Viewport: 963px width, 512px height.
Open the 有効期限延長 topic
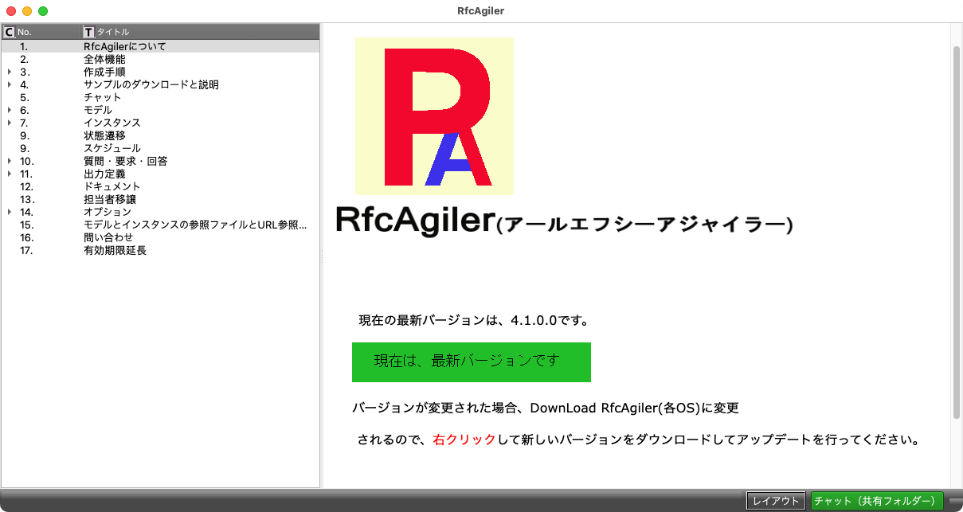pyautogui.click(x=115, y=250)
